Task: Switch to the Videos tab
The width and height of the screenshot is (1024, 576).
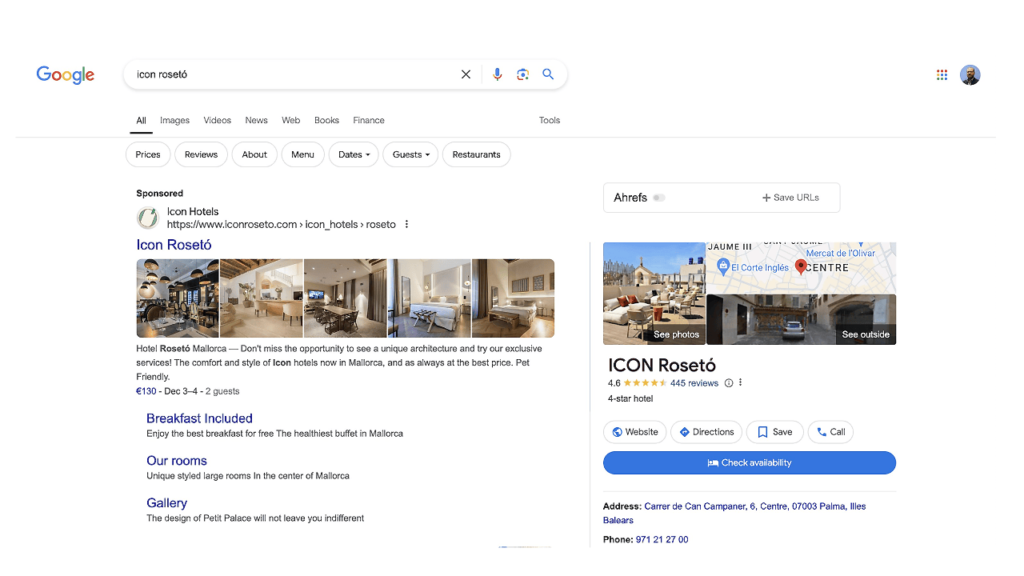Action: (217, 120)
